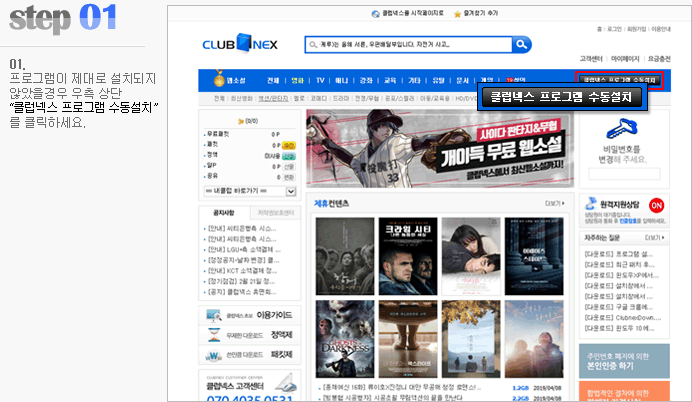Open the 19 성인 category menu
The image size is (692, 402).
515,80
